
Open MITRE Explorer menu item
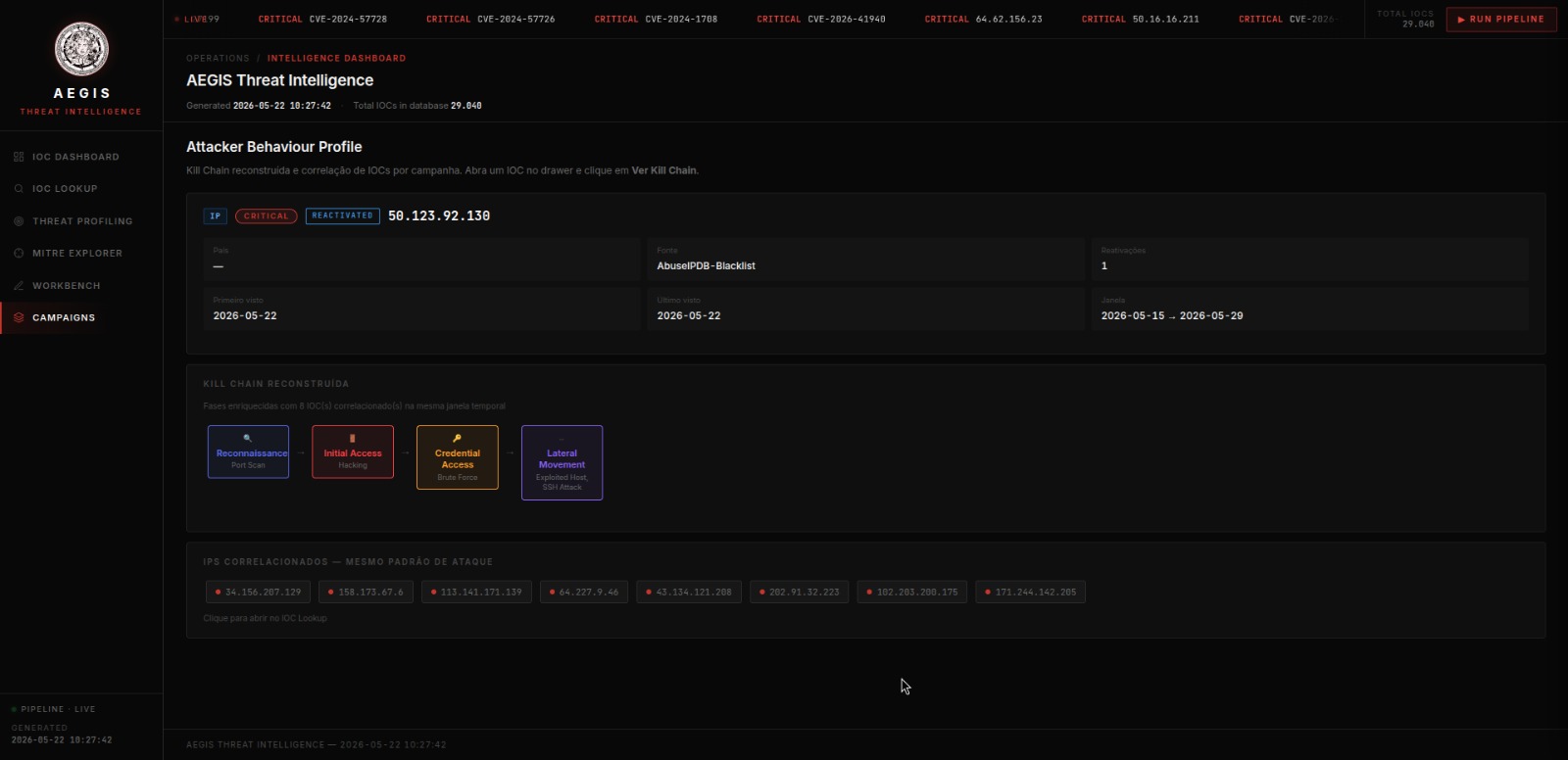[81, 254]
